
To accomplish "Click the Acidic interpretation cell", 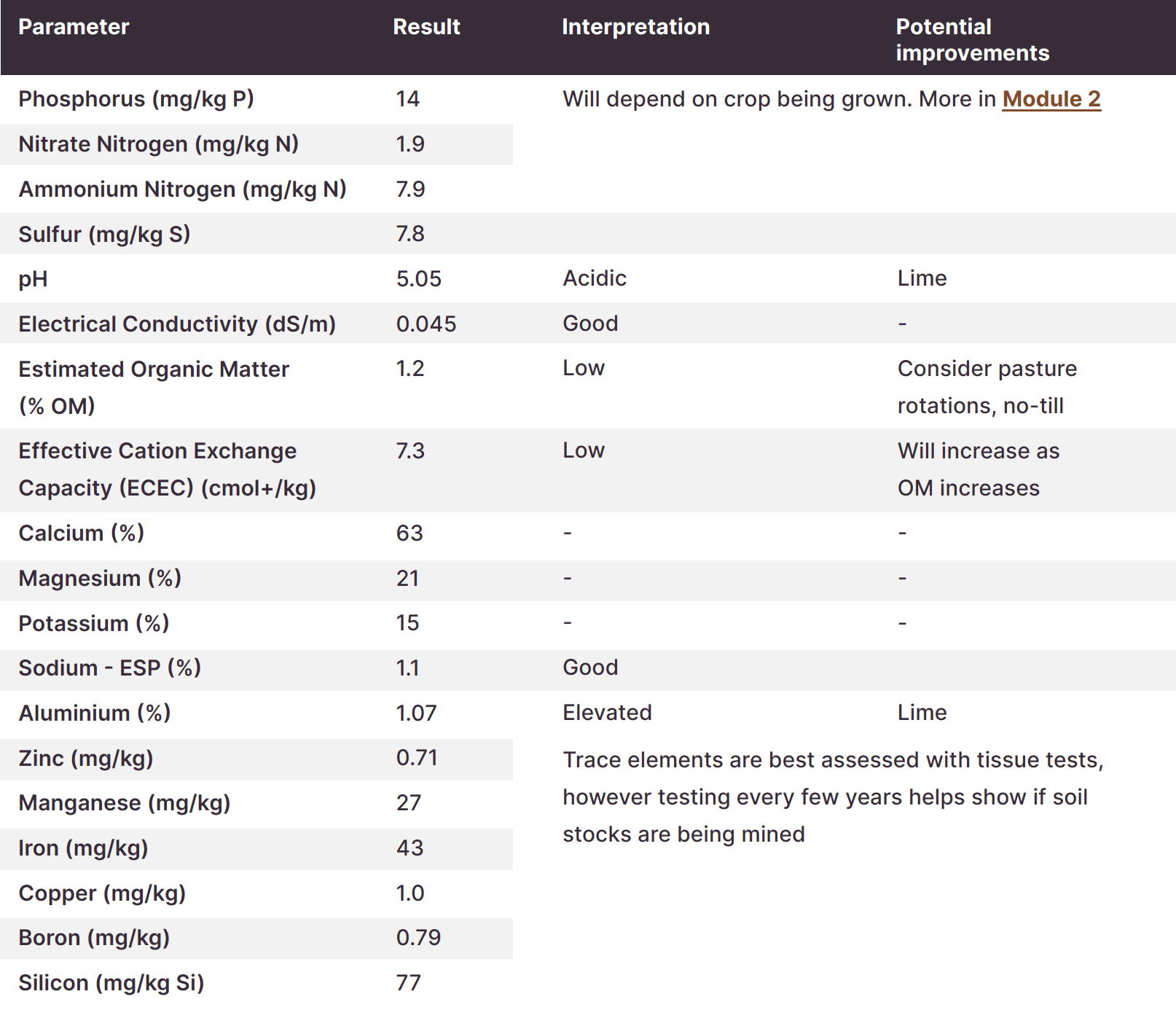I will (x=595, y=278).
